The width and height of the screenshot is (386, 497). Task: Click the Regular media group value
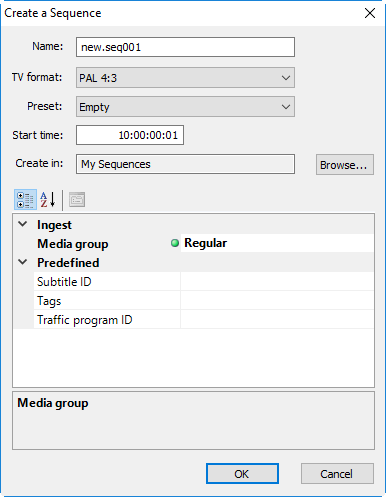(x=206, y=243)
